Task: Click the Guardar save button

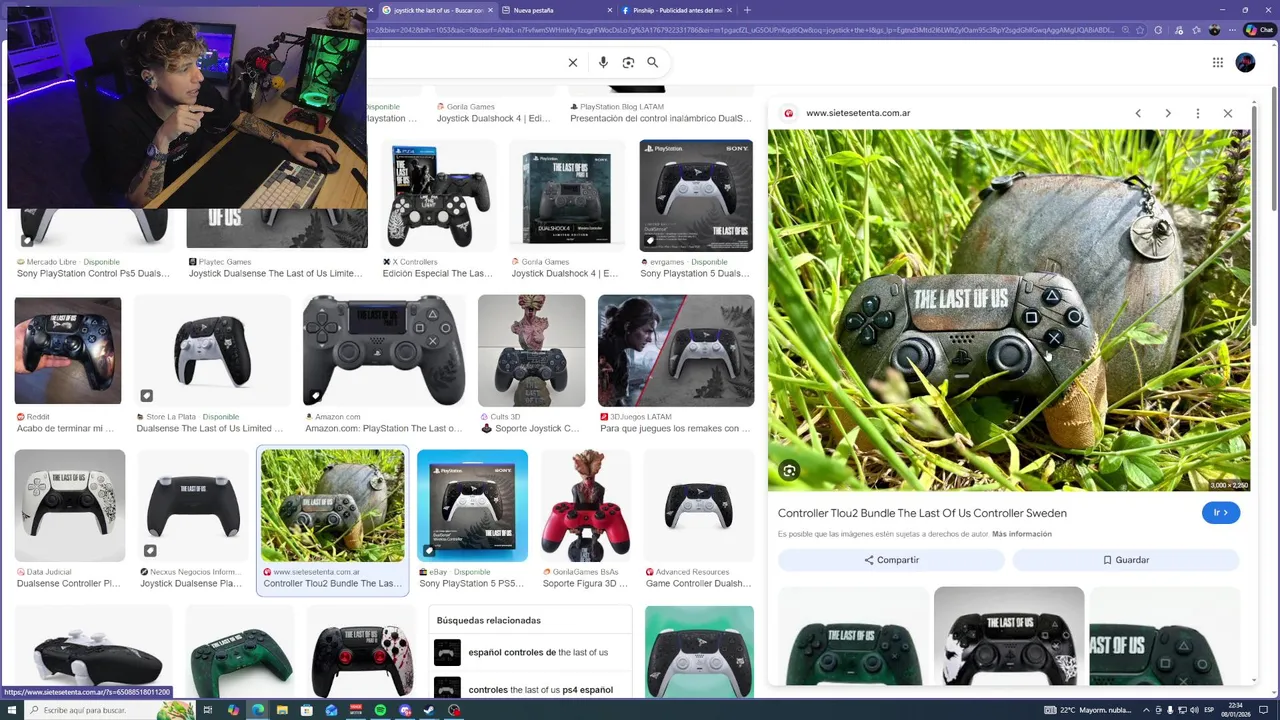Action: [x=1126, y=560]
